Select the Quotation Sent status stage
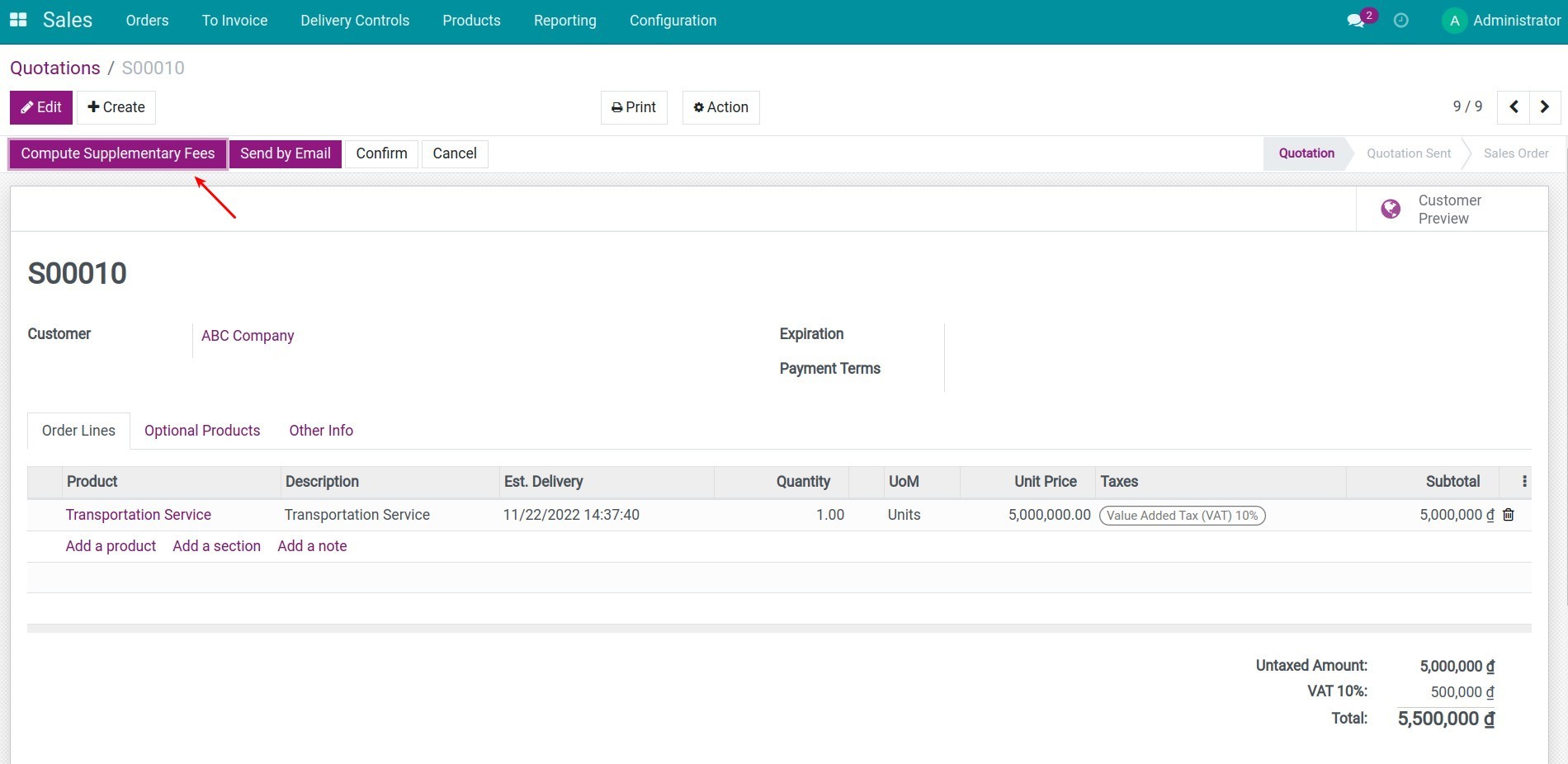 pyautogui.click(x=1408, y=153)
